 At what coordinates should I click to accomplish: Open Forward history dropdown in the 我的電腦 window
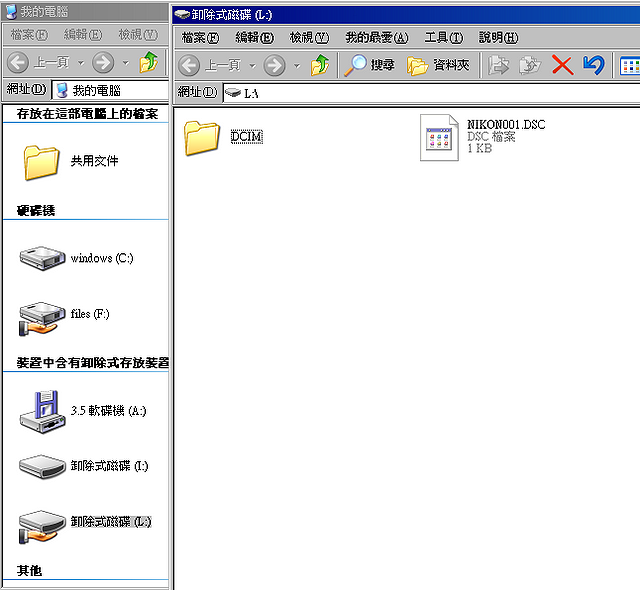pos(126,63)
